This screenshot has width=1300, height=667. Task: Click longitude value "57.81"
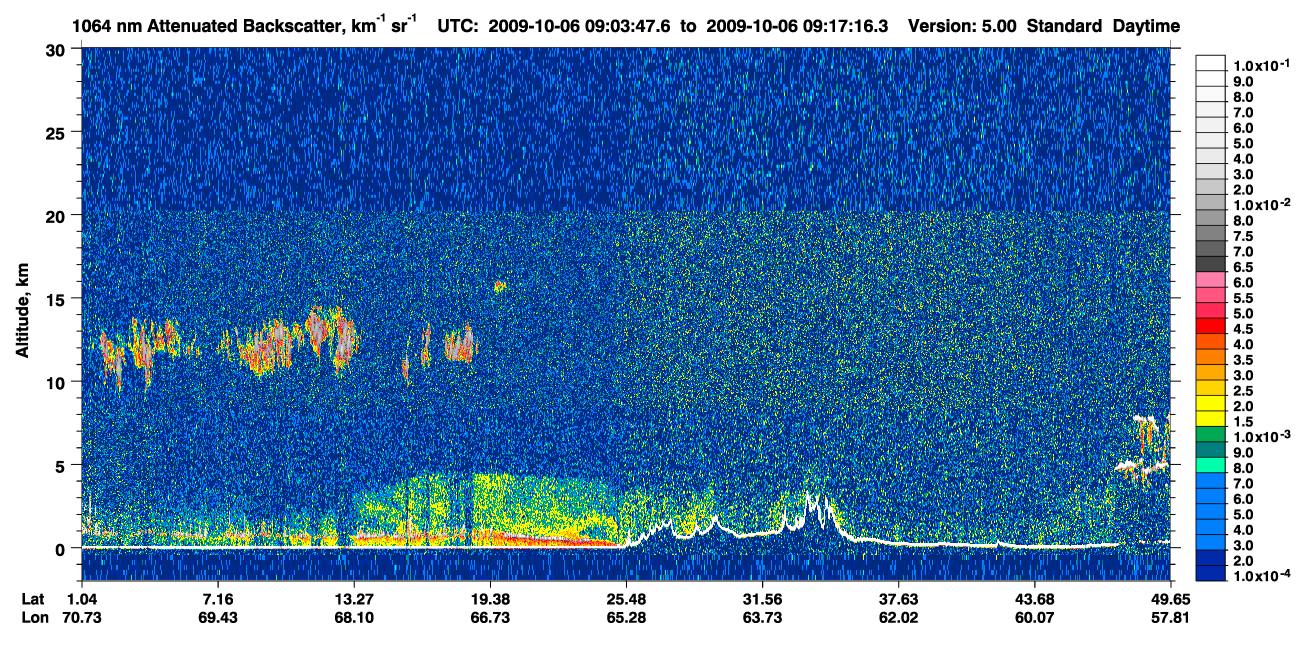click(1170, 618)
